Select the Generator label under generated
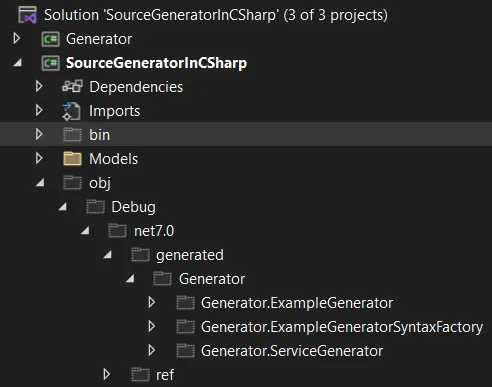492x387 pixels. pyautogui.click(x=212, y=279)
